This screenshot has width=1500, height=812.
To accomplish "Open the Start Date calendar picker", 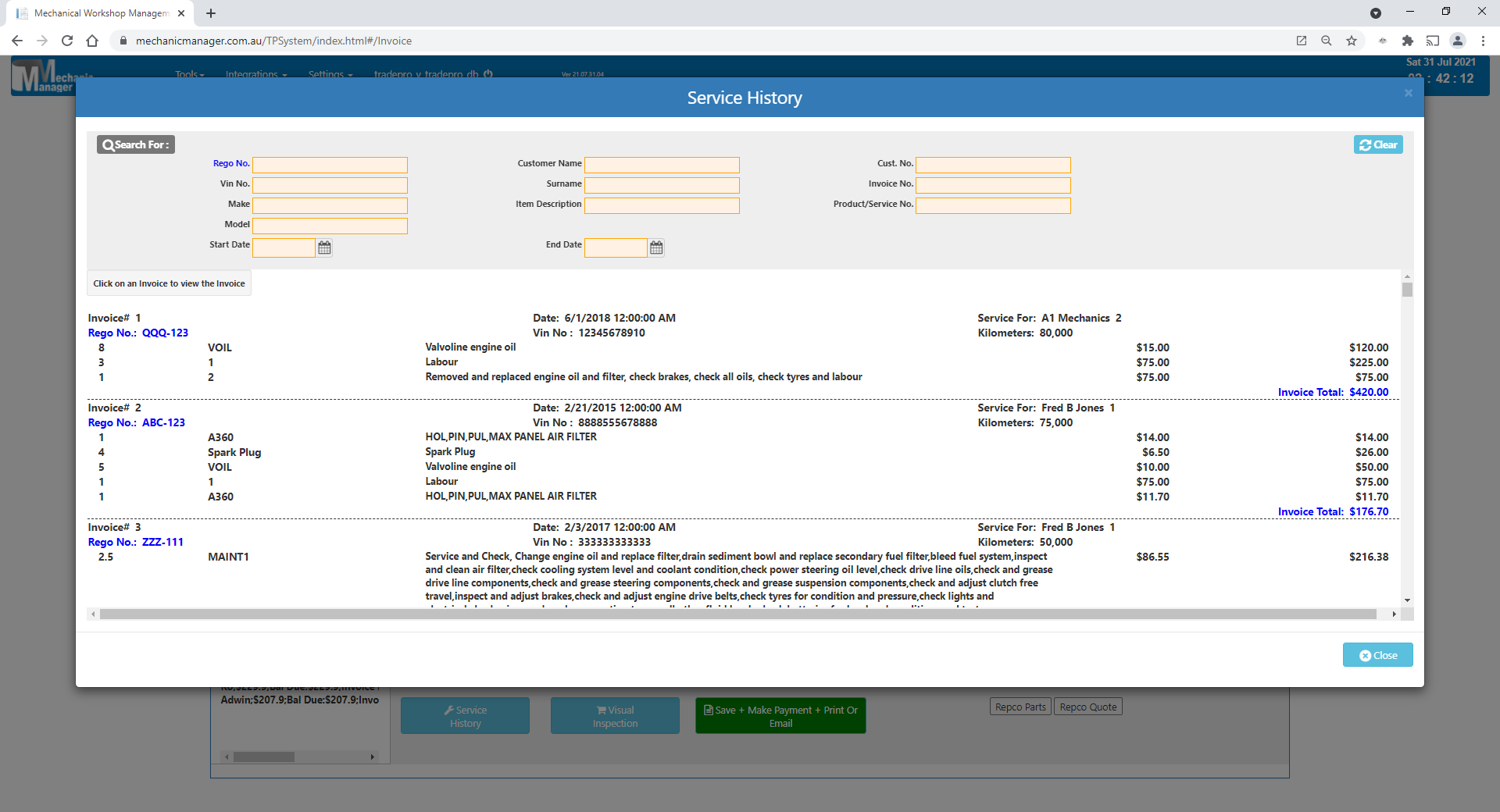I will pyautogui.click(x=324, y=248).
